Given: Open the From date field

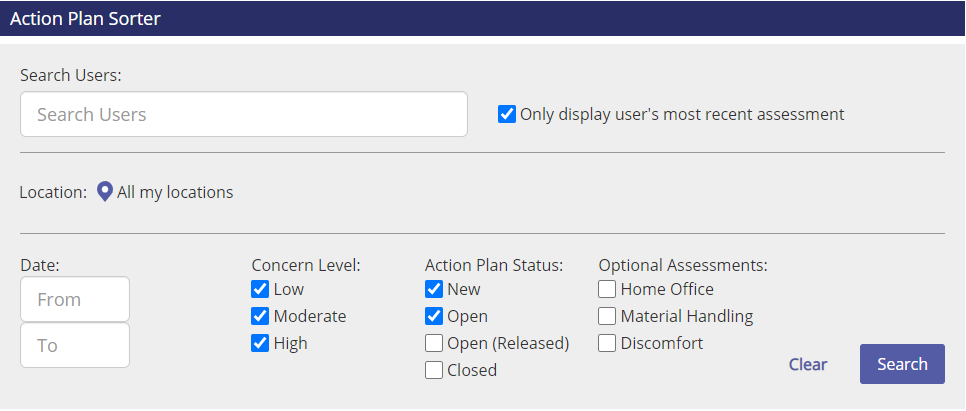Looking at the screenshot, I should tap(75, 299).
